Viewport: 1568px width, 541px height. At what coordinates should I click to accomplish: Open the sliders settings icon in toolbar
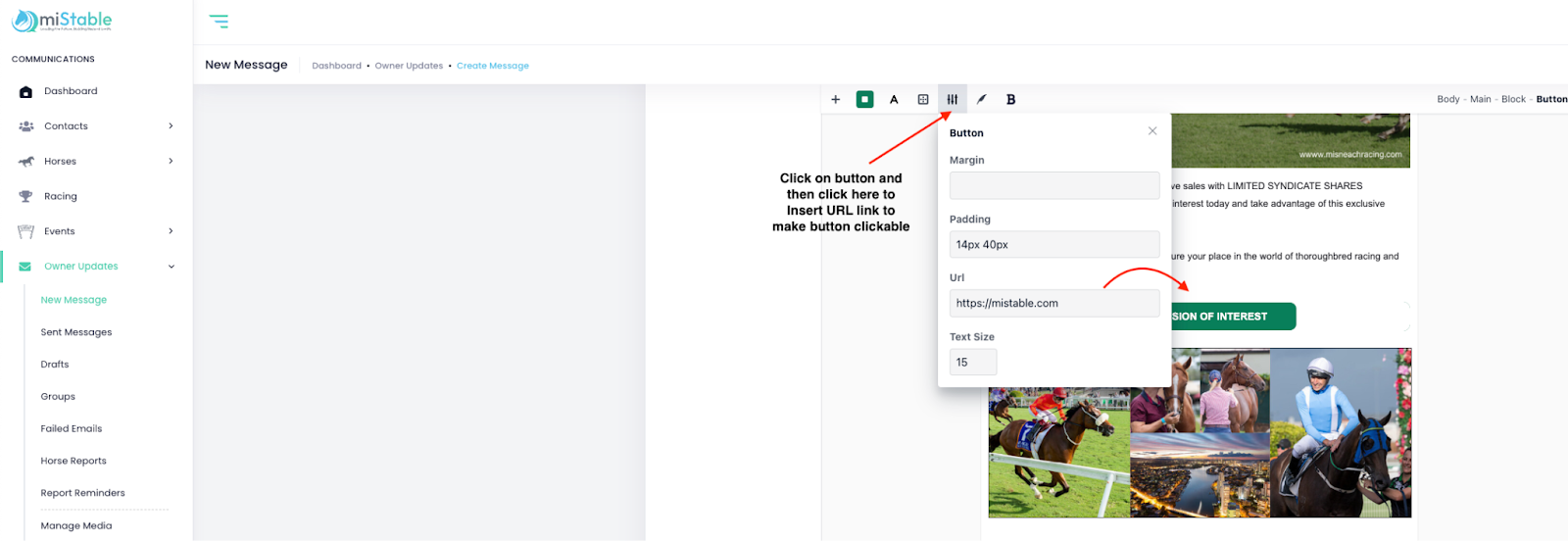[953, 99]
